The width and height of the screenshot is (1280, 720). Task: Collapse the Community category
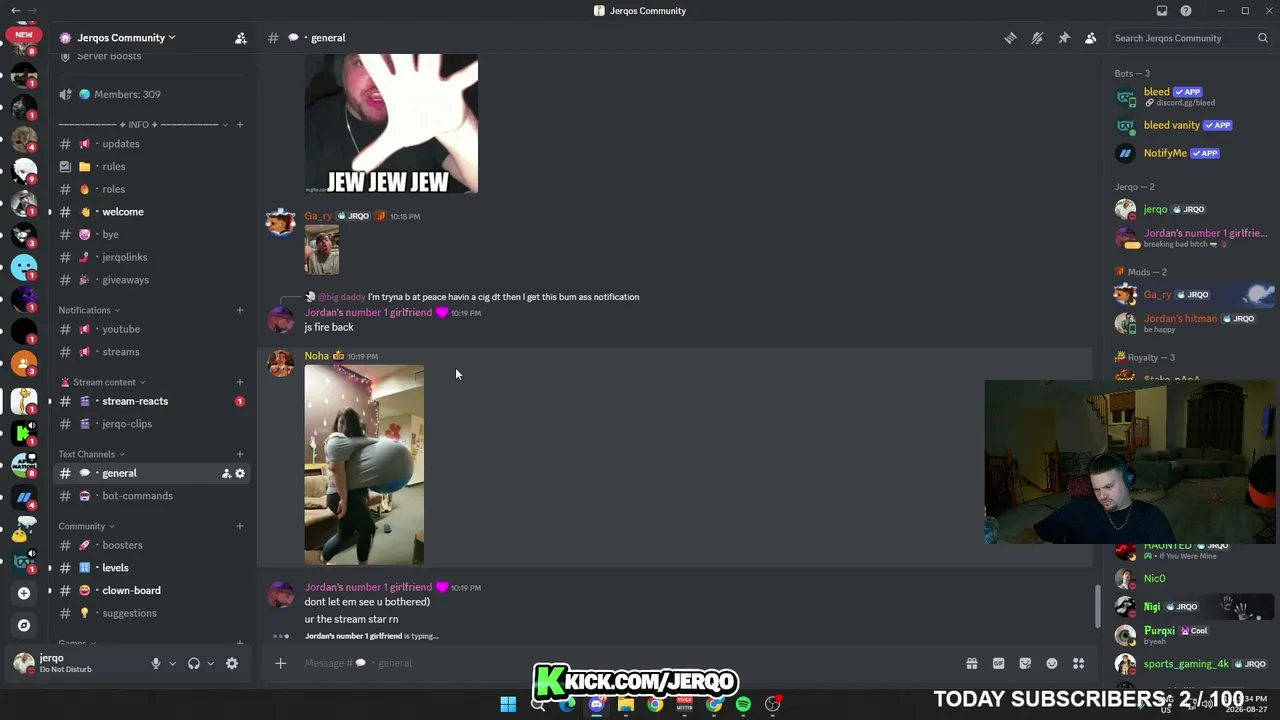(x=86, y=526)
